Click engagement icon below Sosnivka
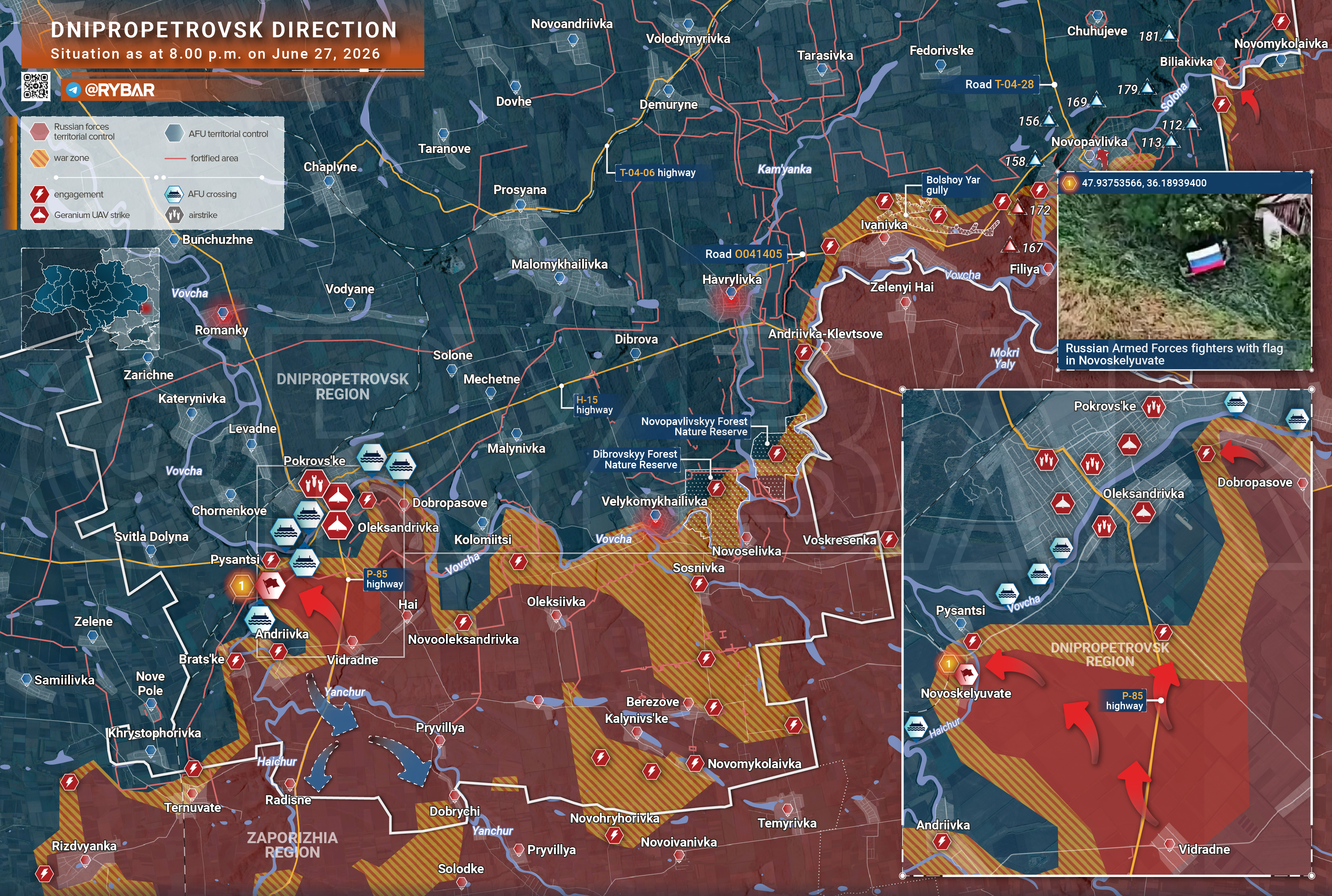Viewport: 1332px width, 896px height. 699,584
